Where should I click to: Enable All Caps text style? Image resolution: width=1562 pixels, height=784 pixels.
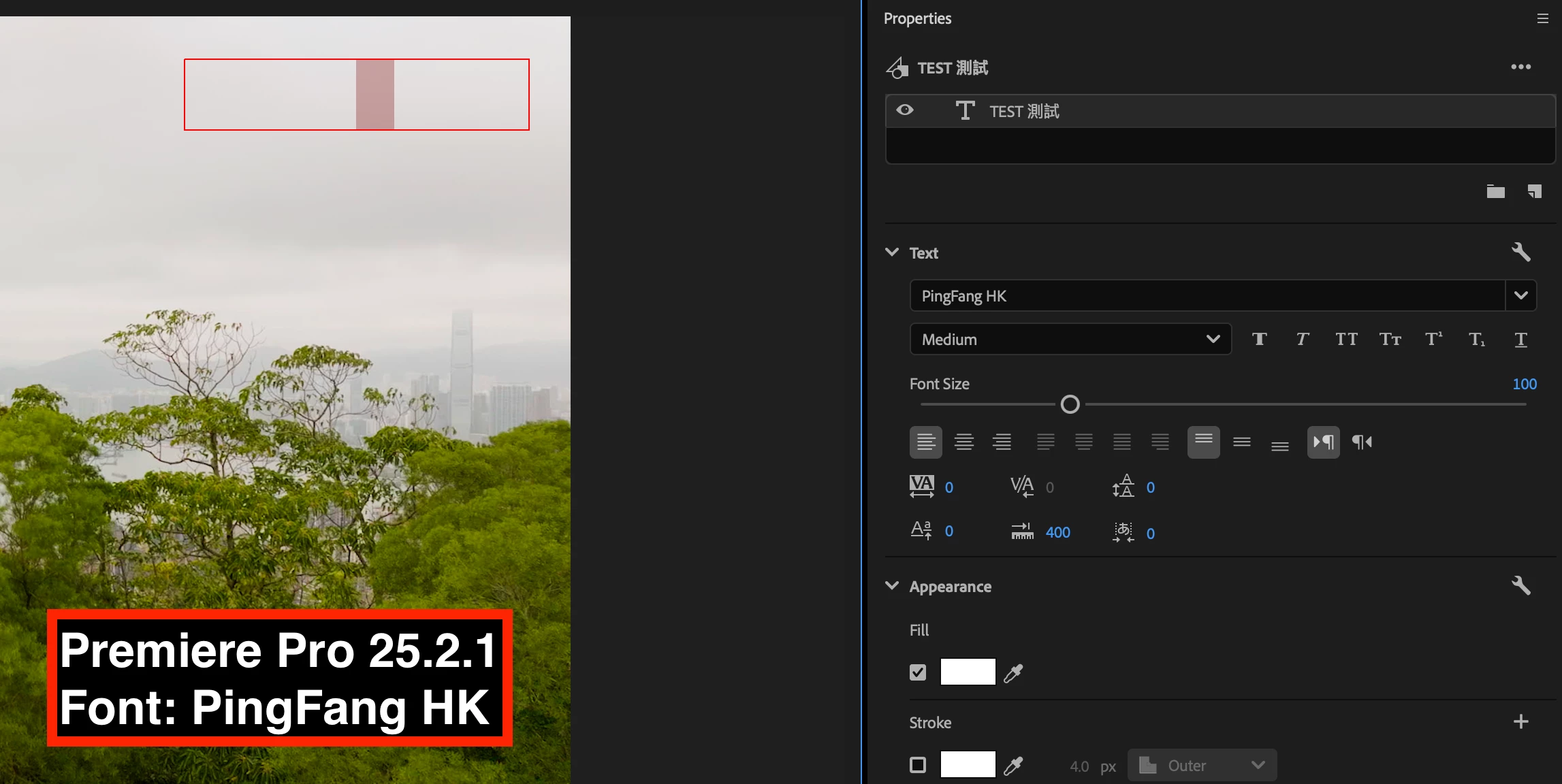[1345, 339]
